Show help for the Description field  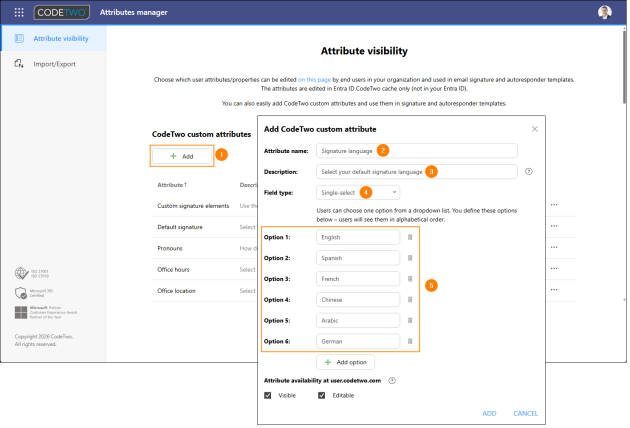click(x=529, y=172)
